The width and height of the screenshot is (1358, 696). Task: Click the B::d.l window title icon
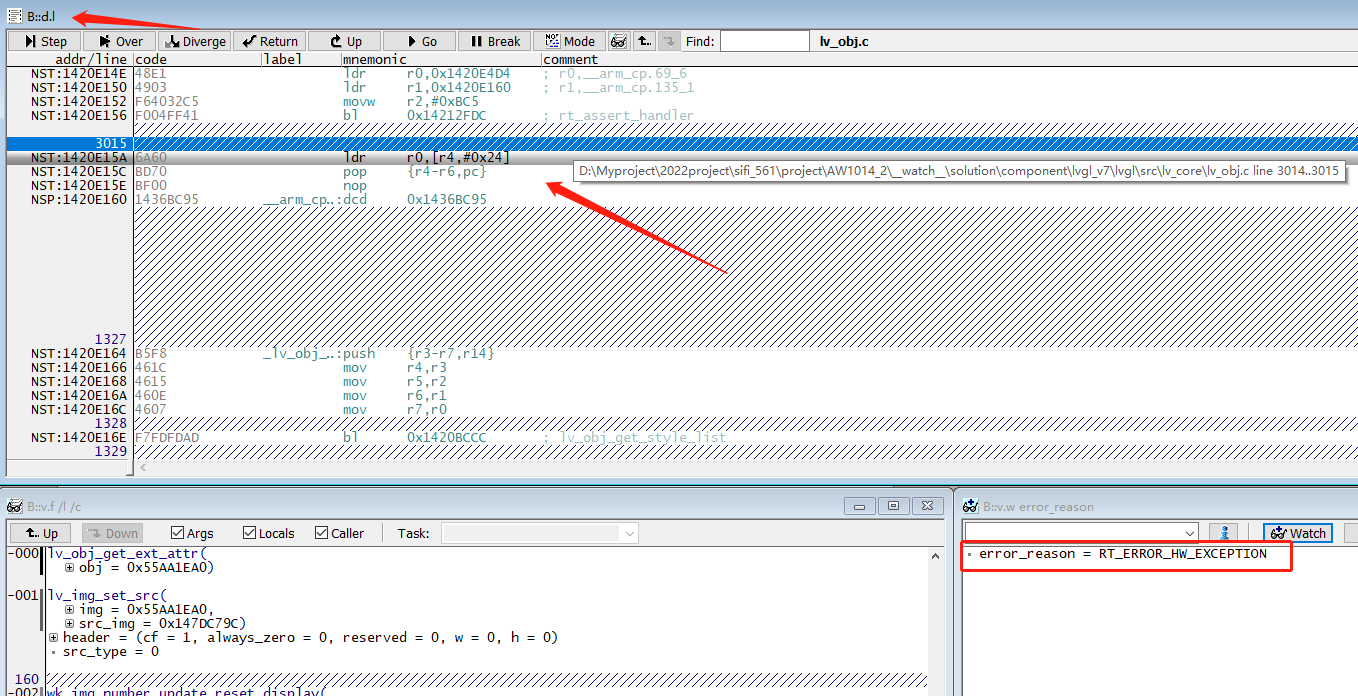coord(15,15)
